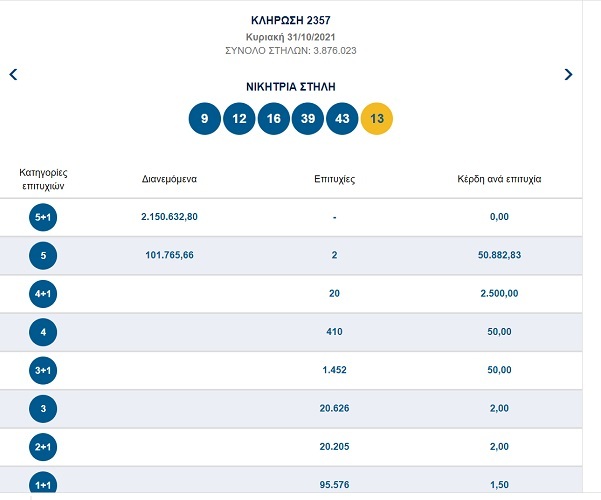Click winning number ball 16

(273, 119)
